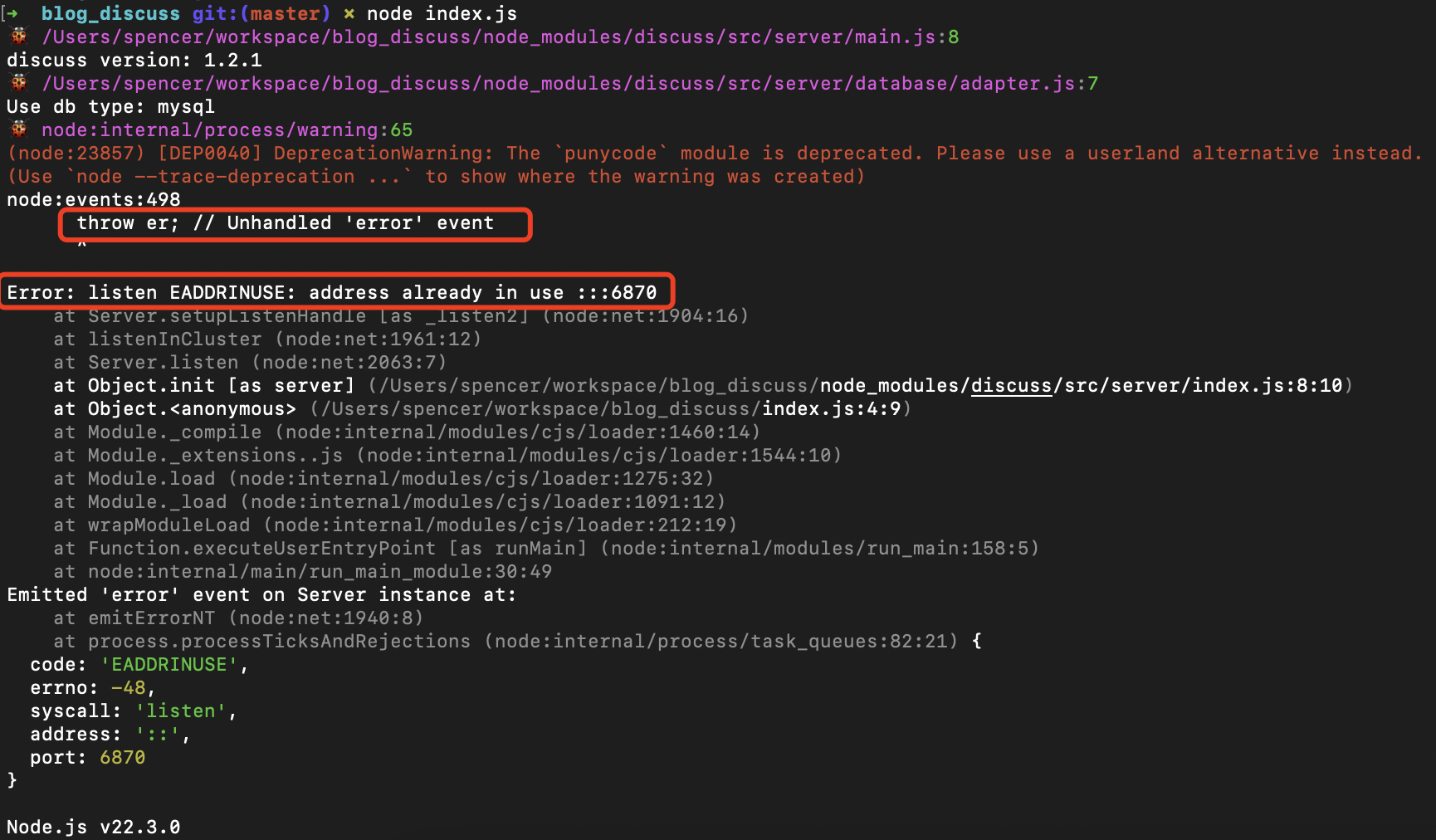Click the highlighted "throw er;" line
The width and height of the screenshot is (1436, 840).
click(x=285, y=223)
